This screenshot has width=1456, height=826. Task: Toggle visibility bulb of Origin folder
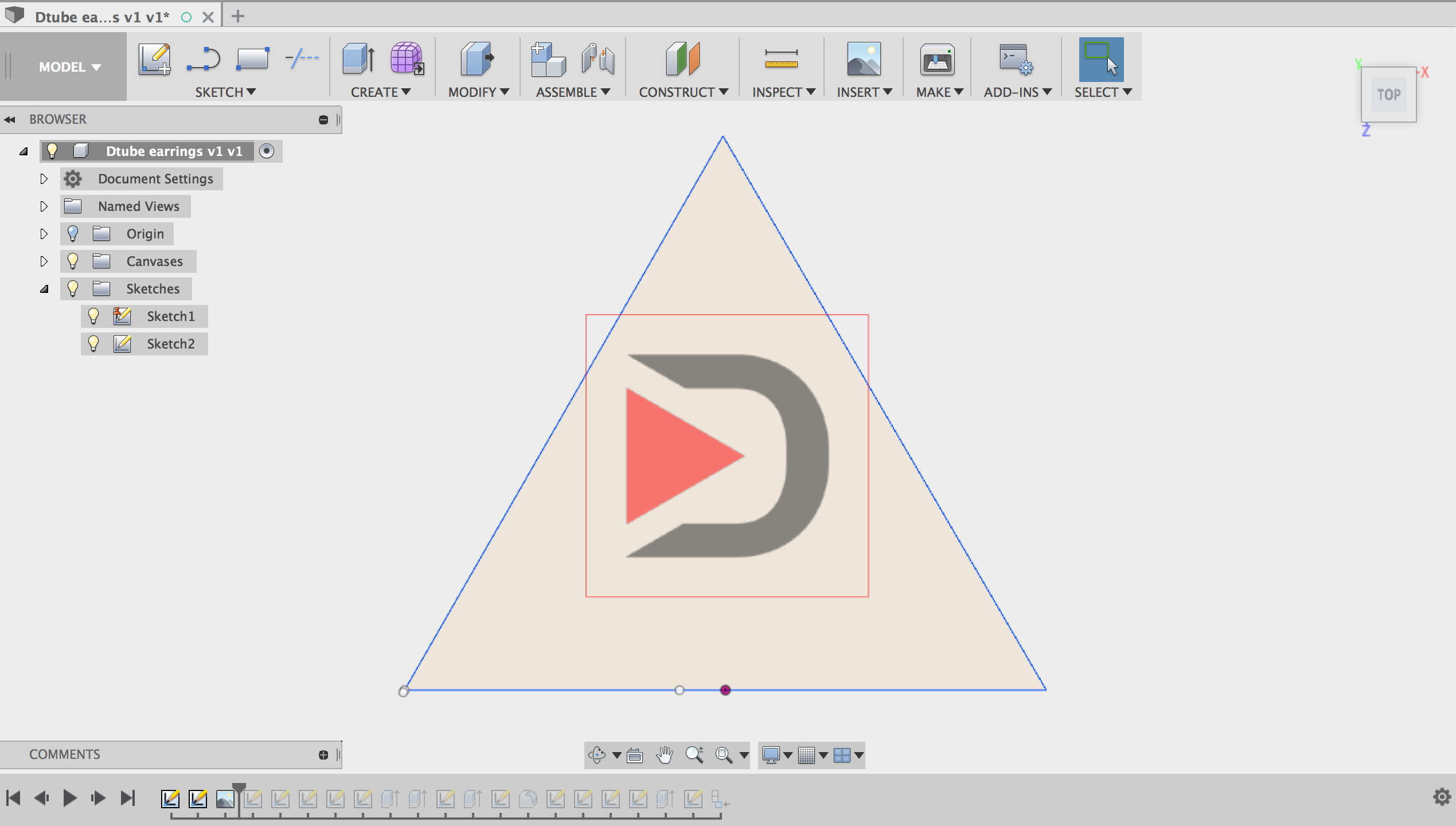click(x=73, y=233)
